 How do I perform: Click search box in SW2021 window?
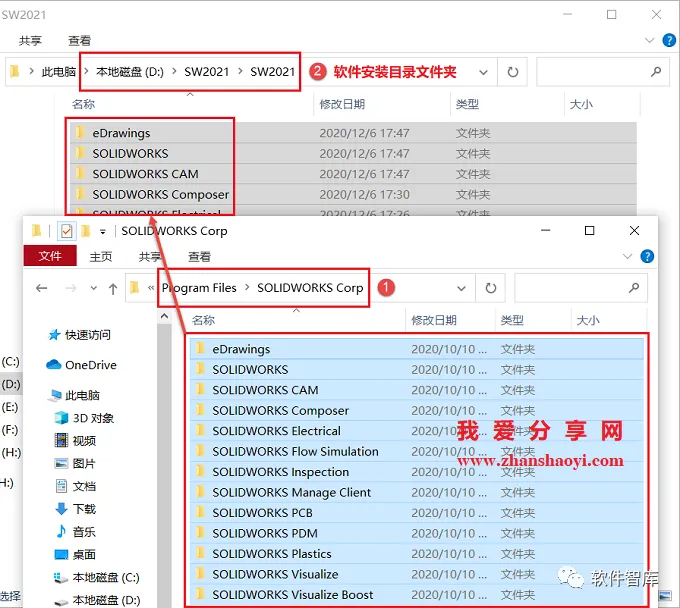tap(603, 72)
